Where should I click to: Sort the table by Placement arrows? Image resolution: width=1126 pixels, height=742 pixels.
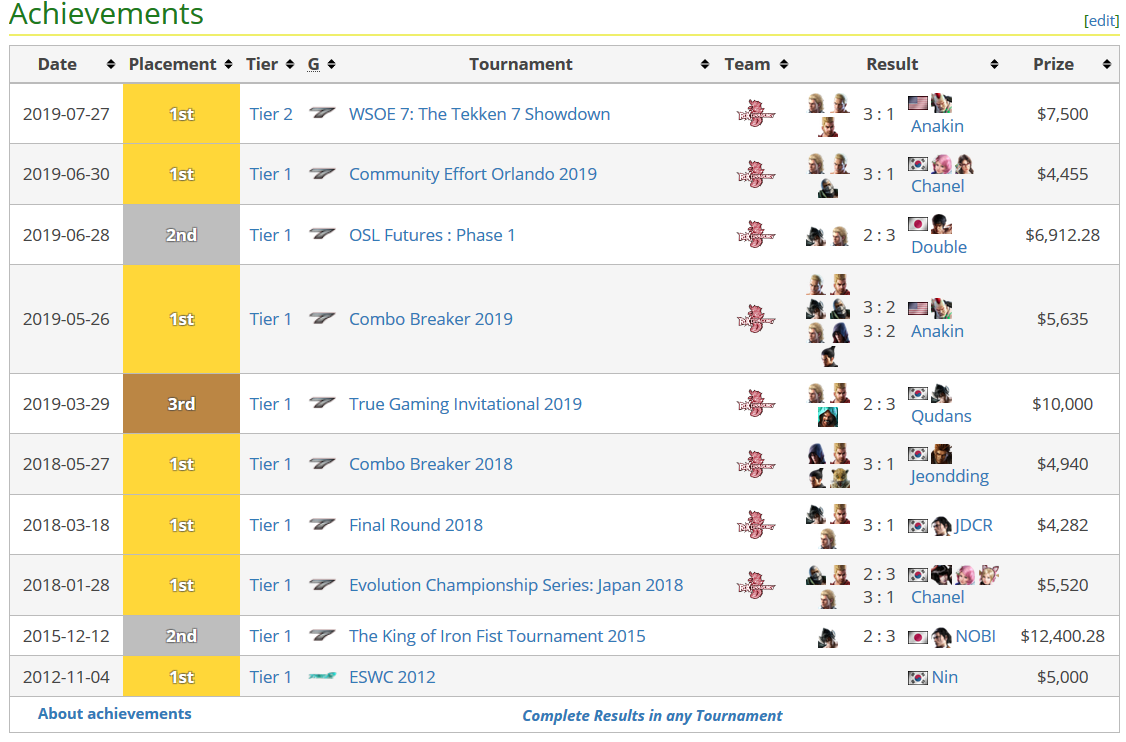click(229, 64)
